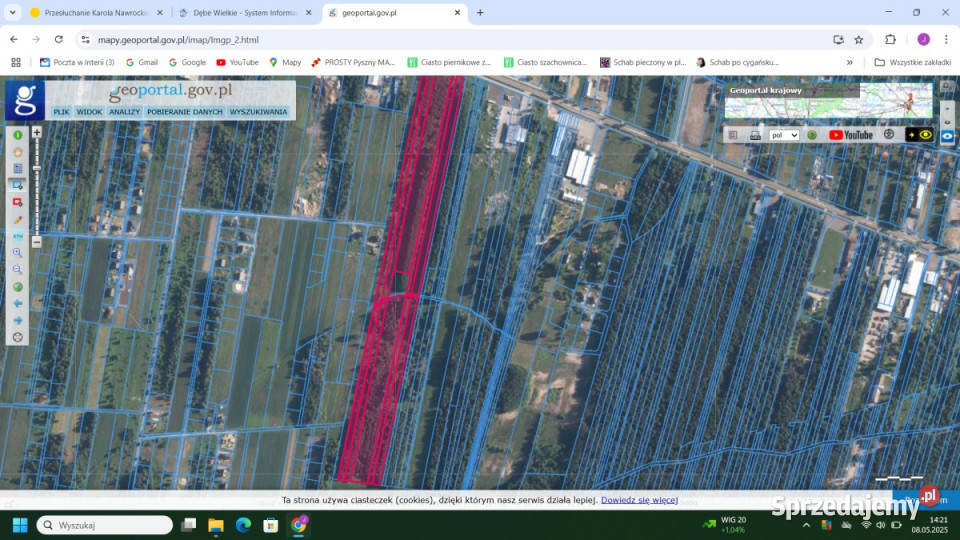
Task: Open the tab search dropdown arrow
Action: click(12, 12)
